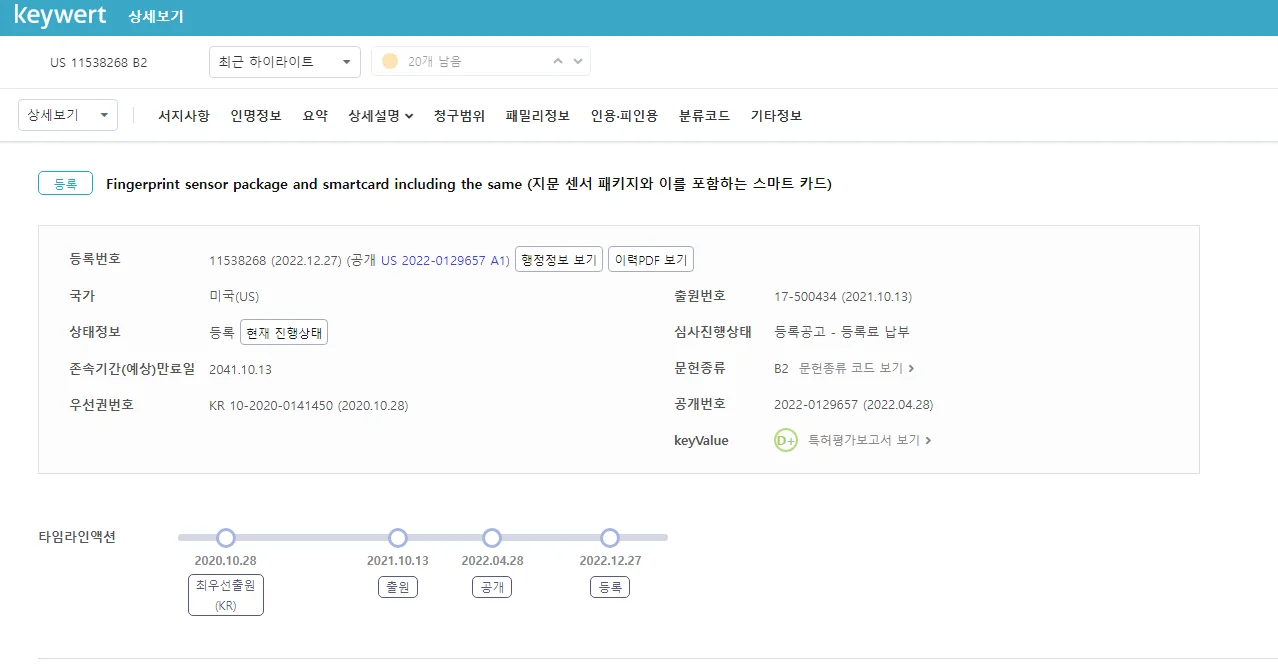Screen dimensions: 1278x667
Task: Select the 인용·피인용 tab
Action: (624, 116)
